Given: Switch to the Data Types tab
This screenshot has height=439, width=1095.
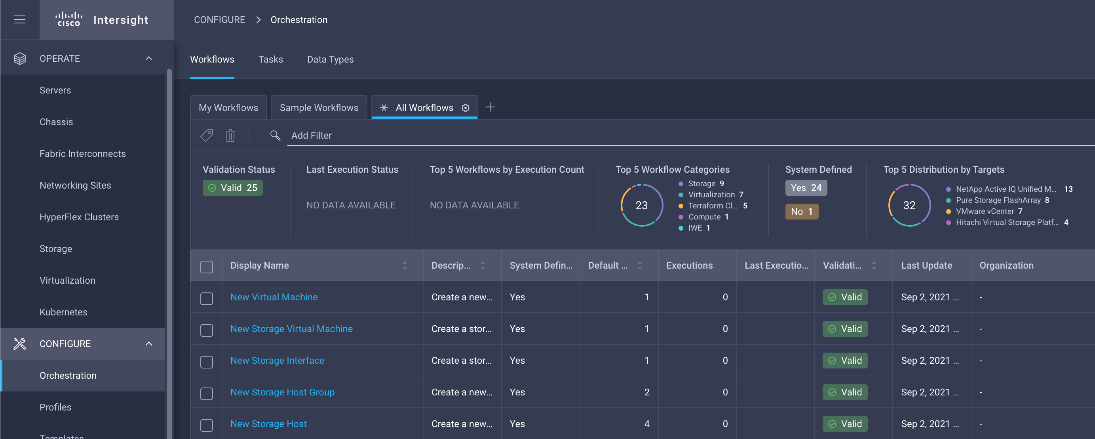Looking at the screenshot, I should (330, 59).
